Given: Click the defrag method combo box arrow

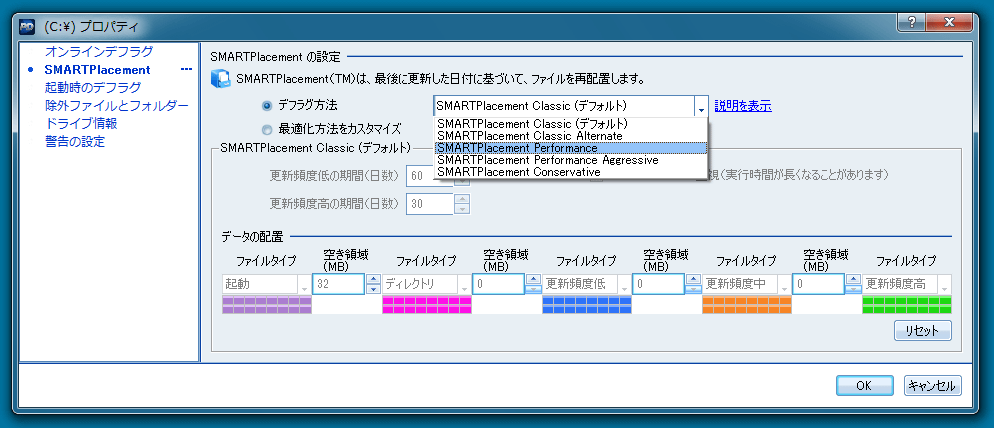Looking at the screenshot, I should pyautogui.click(x=701, y=107).
